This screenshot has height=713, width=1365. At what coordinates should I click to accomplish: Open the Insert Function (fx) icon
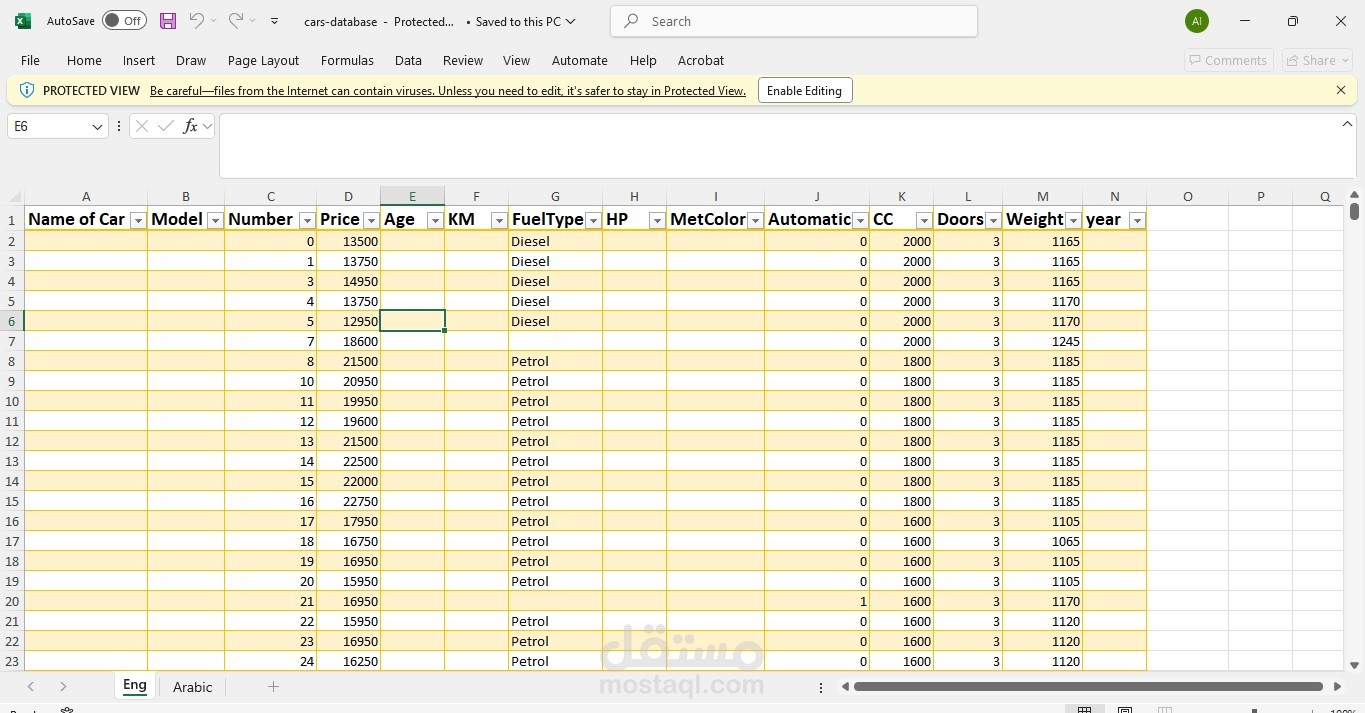coord(189,126)
